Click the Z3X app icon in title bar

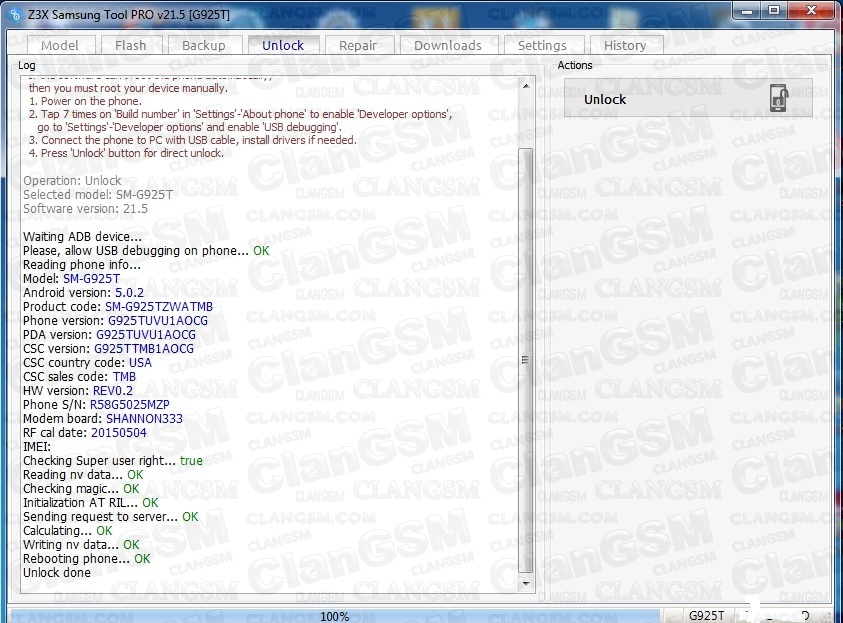(x=15, y=15)
